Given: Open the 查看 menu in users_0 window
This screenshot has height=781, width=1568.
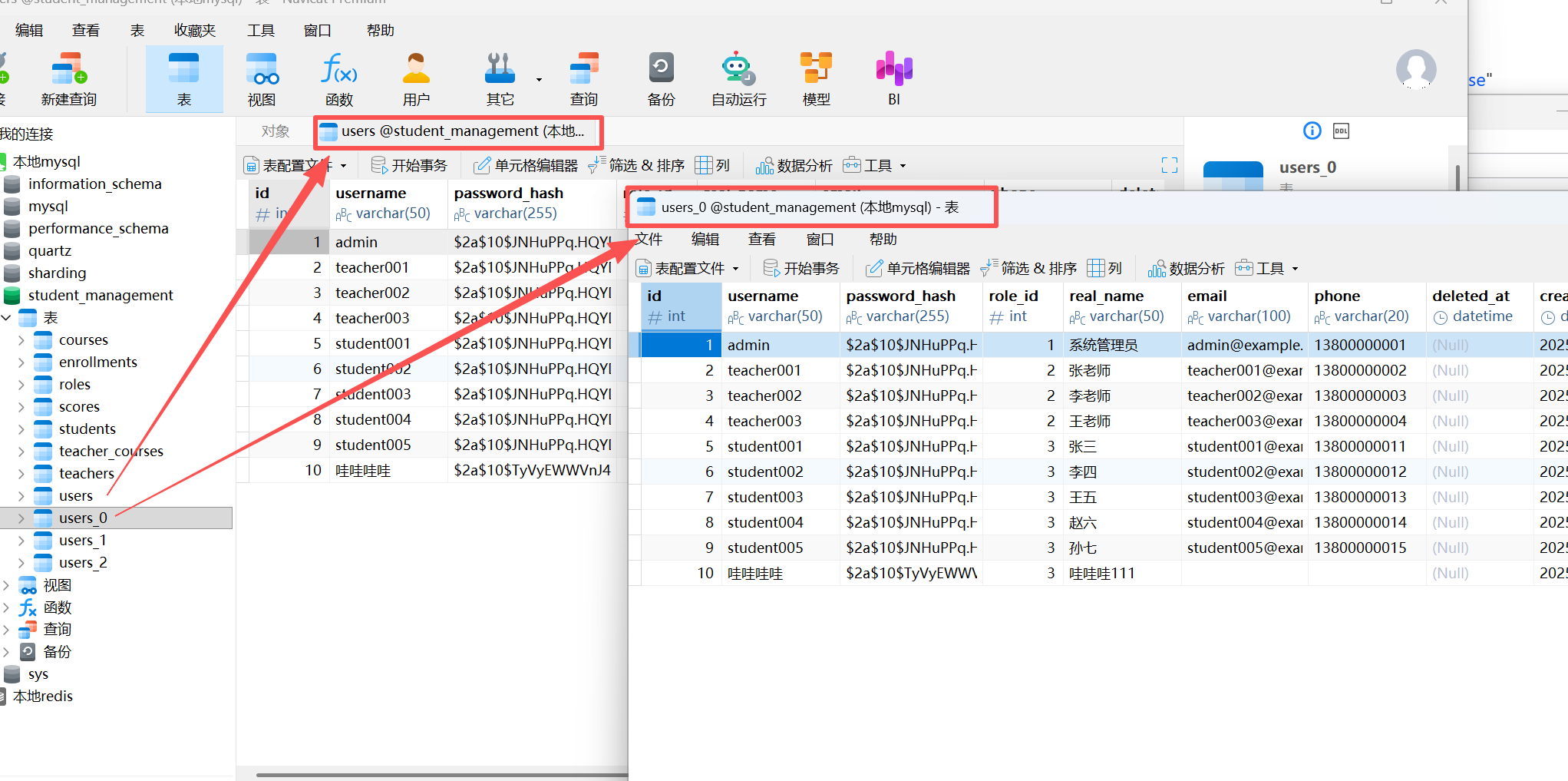Looking at the screenshot, I should point(762,239).
